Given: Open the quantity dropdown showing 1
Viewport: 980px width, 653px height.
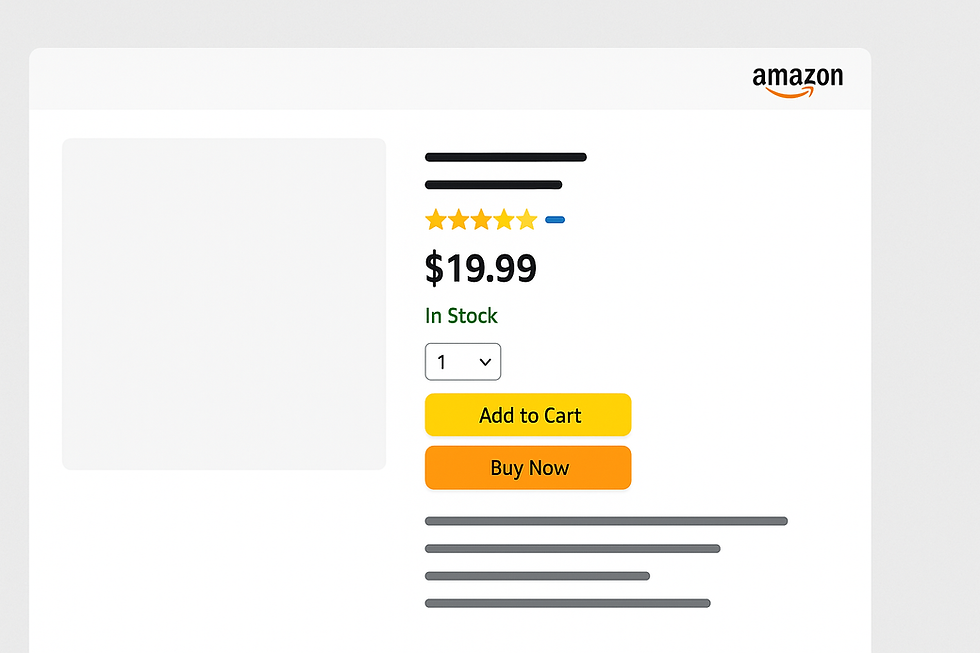Looking at the screenshot, I should tap(462, 362).
